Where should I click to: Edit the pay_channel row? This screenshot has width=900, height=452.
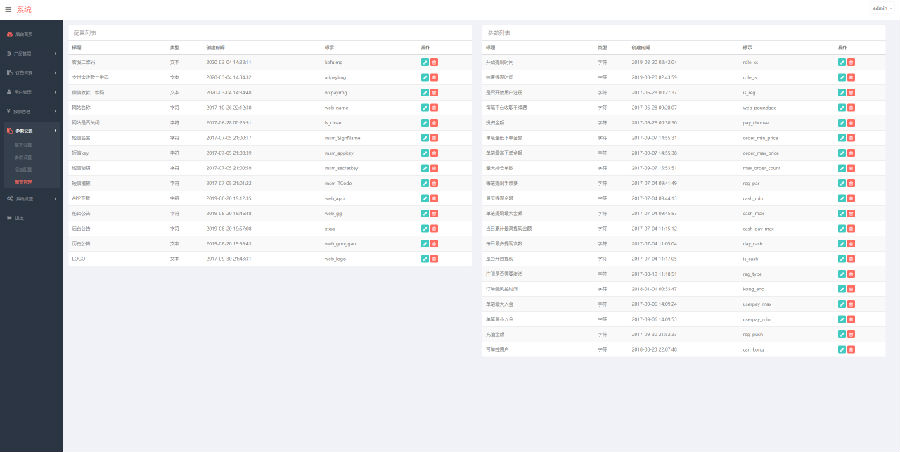pos(841,122)
